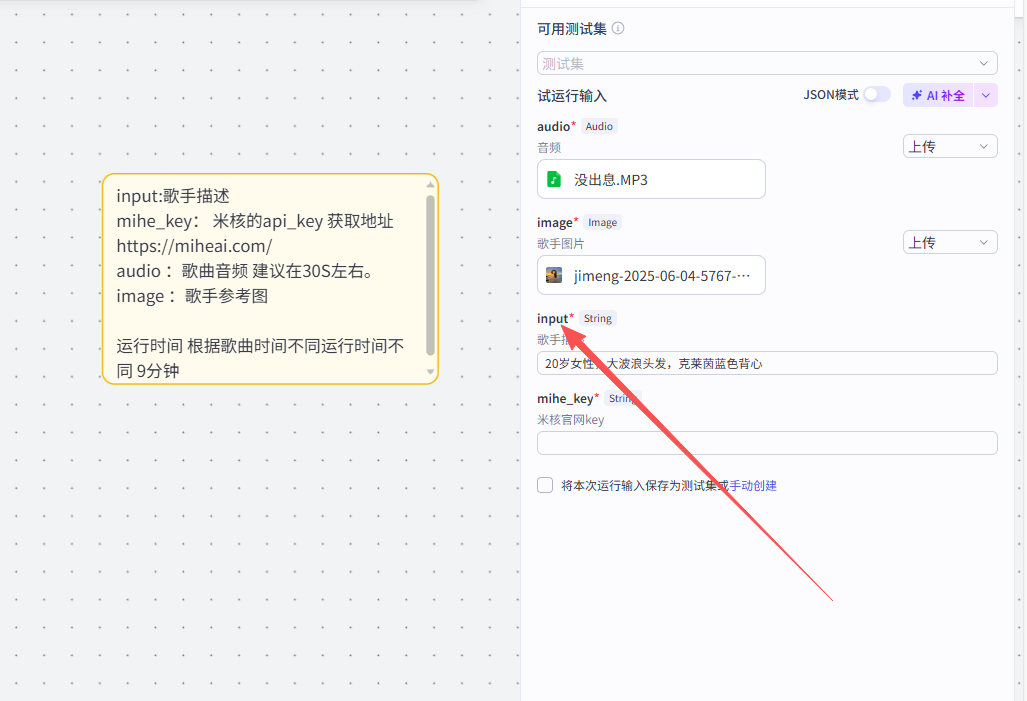
Task: Click the AI 补全 button
Action: coord(938,96)
